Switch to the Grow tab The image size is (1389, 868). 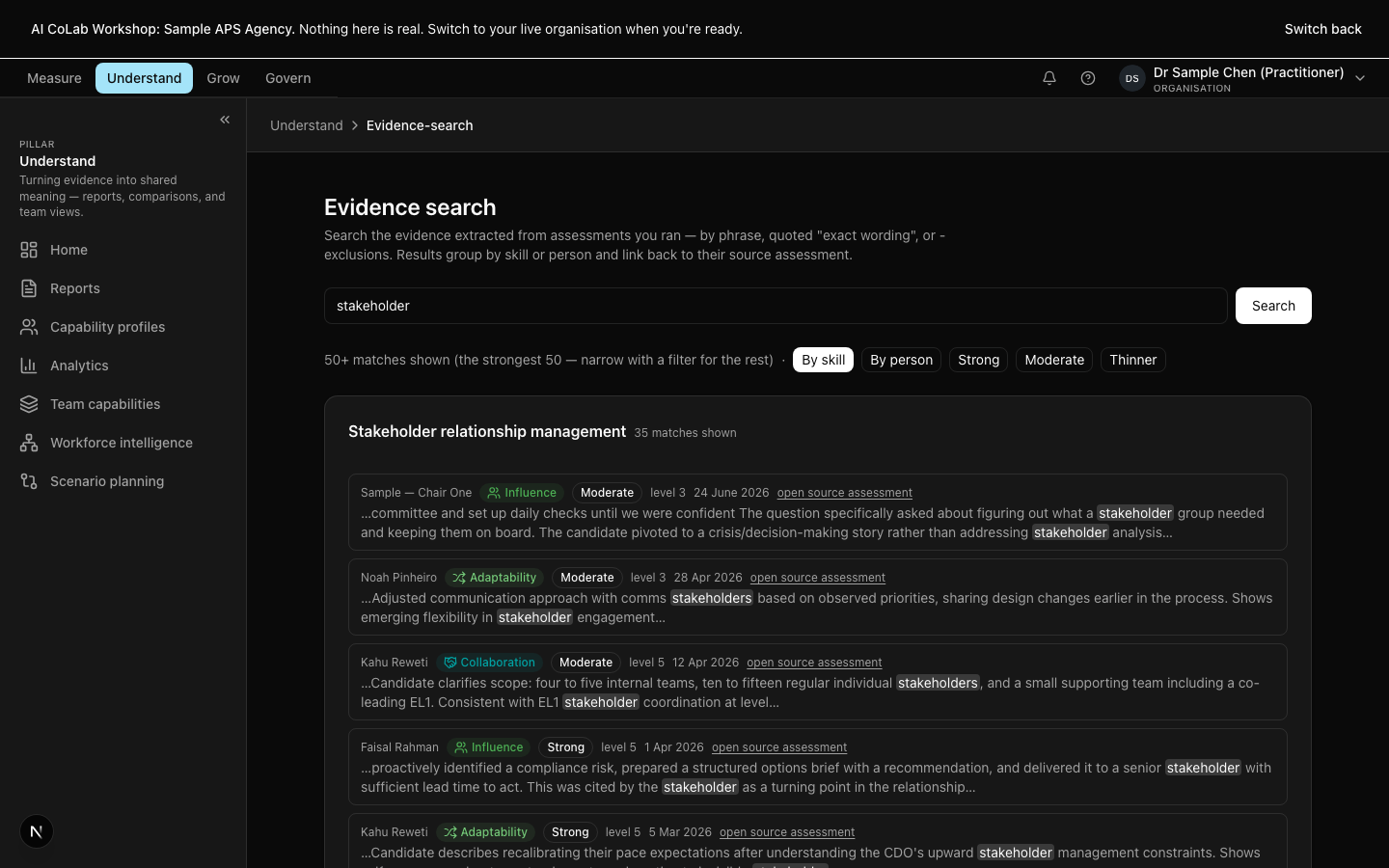click(x=223, y=78)
